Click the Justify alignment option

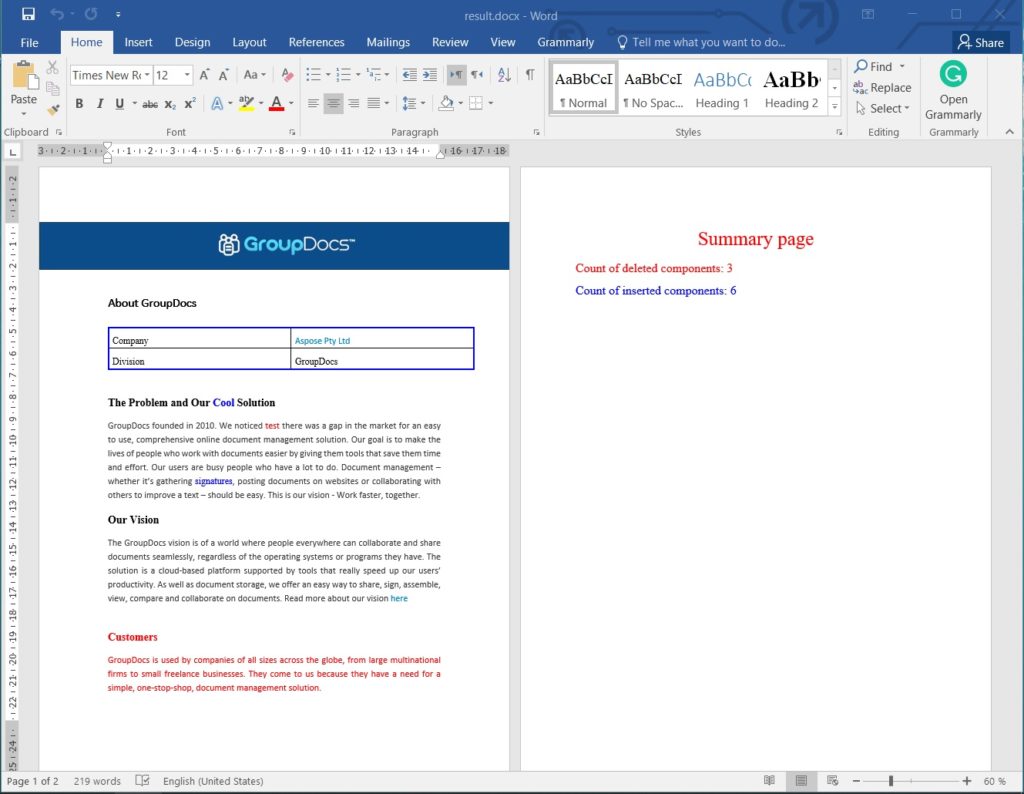coord(374,103)
